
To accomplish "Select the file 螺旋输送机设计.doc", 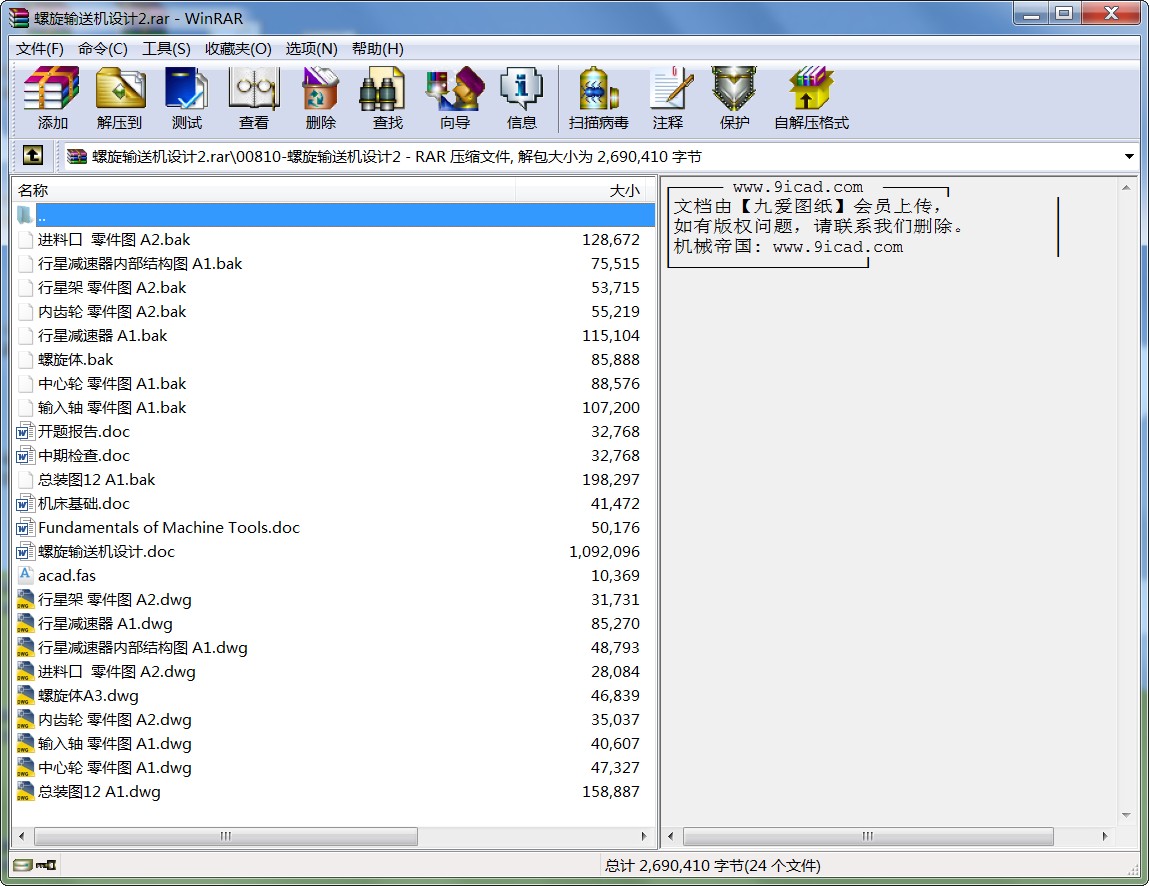I will (106, 552).
